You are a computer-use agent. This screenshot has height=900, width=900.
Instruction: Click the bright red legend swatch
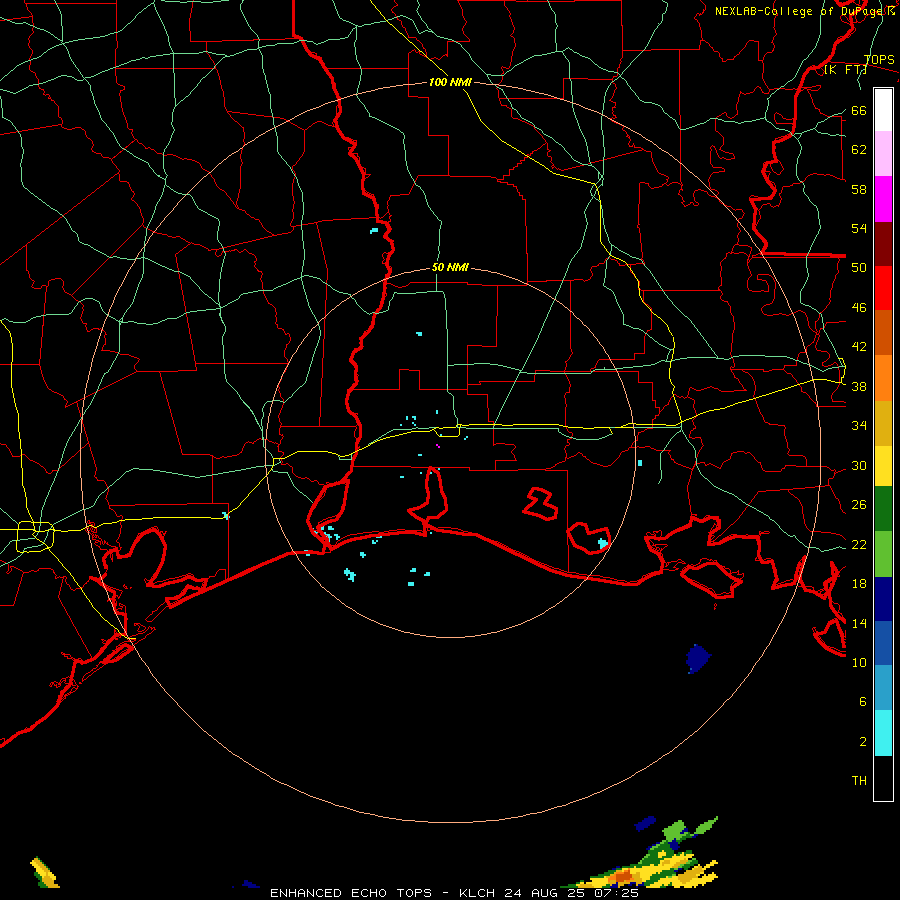coord(883,288)
